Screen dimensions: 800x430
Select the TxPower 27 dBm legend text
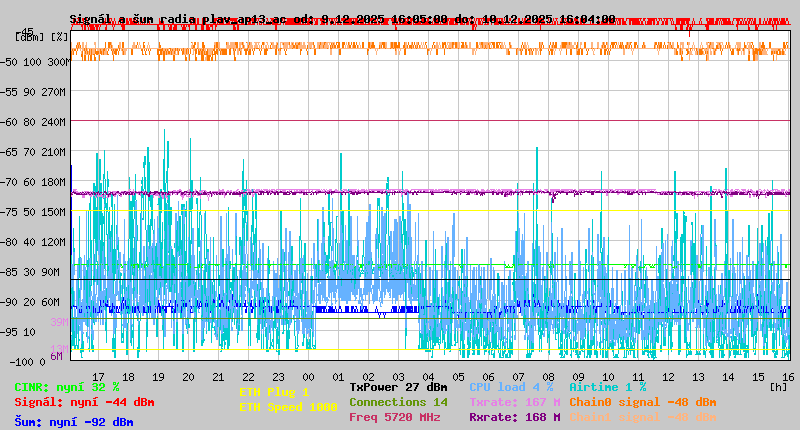tap(398, 387)
